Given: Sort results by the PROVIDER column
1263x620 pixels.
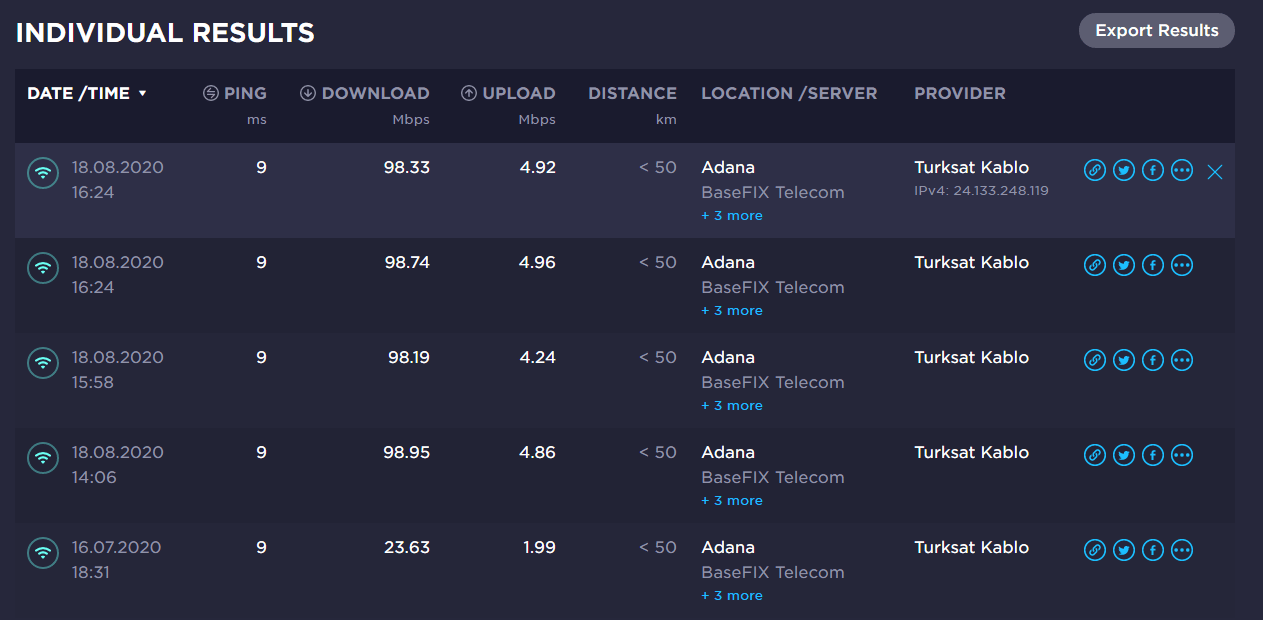Looking at the screenshot, I should click(959, 92).
